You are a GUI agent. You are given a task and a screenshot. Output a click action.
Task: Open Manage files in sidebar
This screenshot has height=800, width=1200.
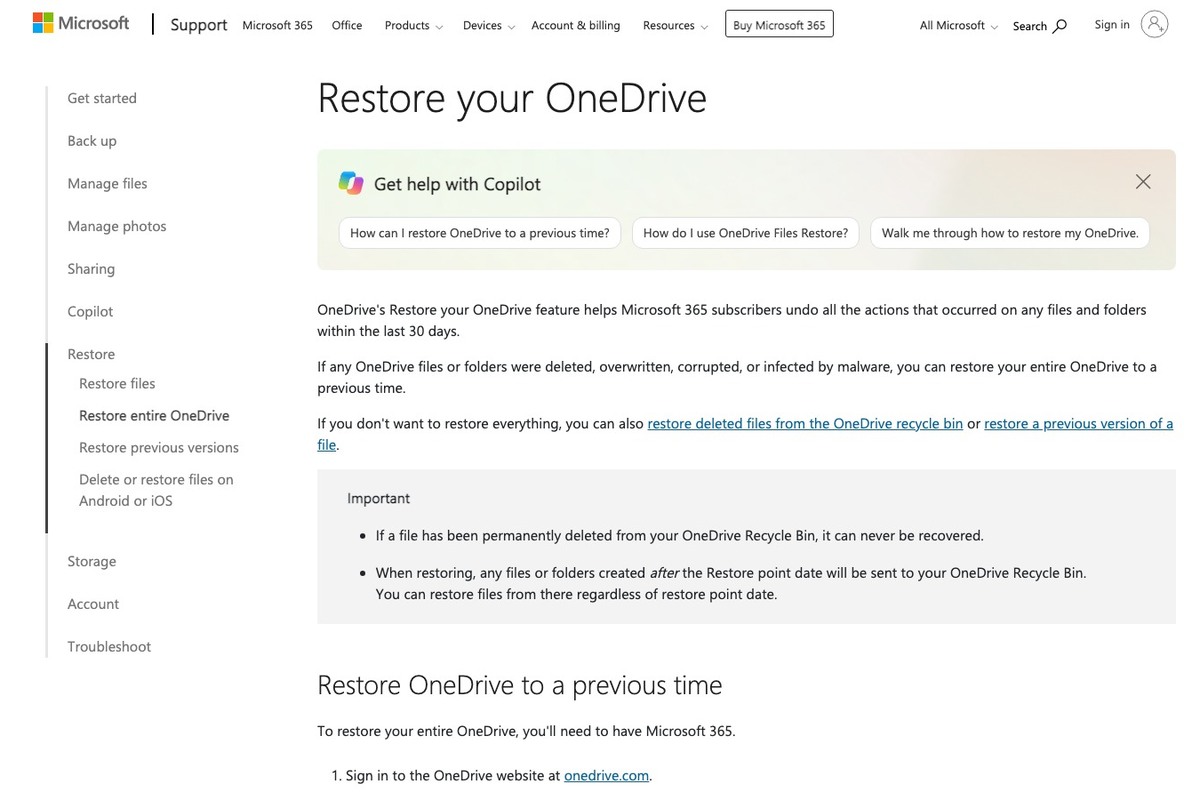tap(107, 183)
